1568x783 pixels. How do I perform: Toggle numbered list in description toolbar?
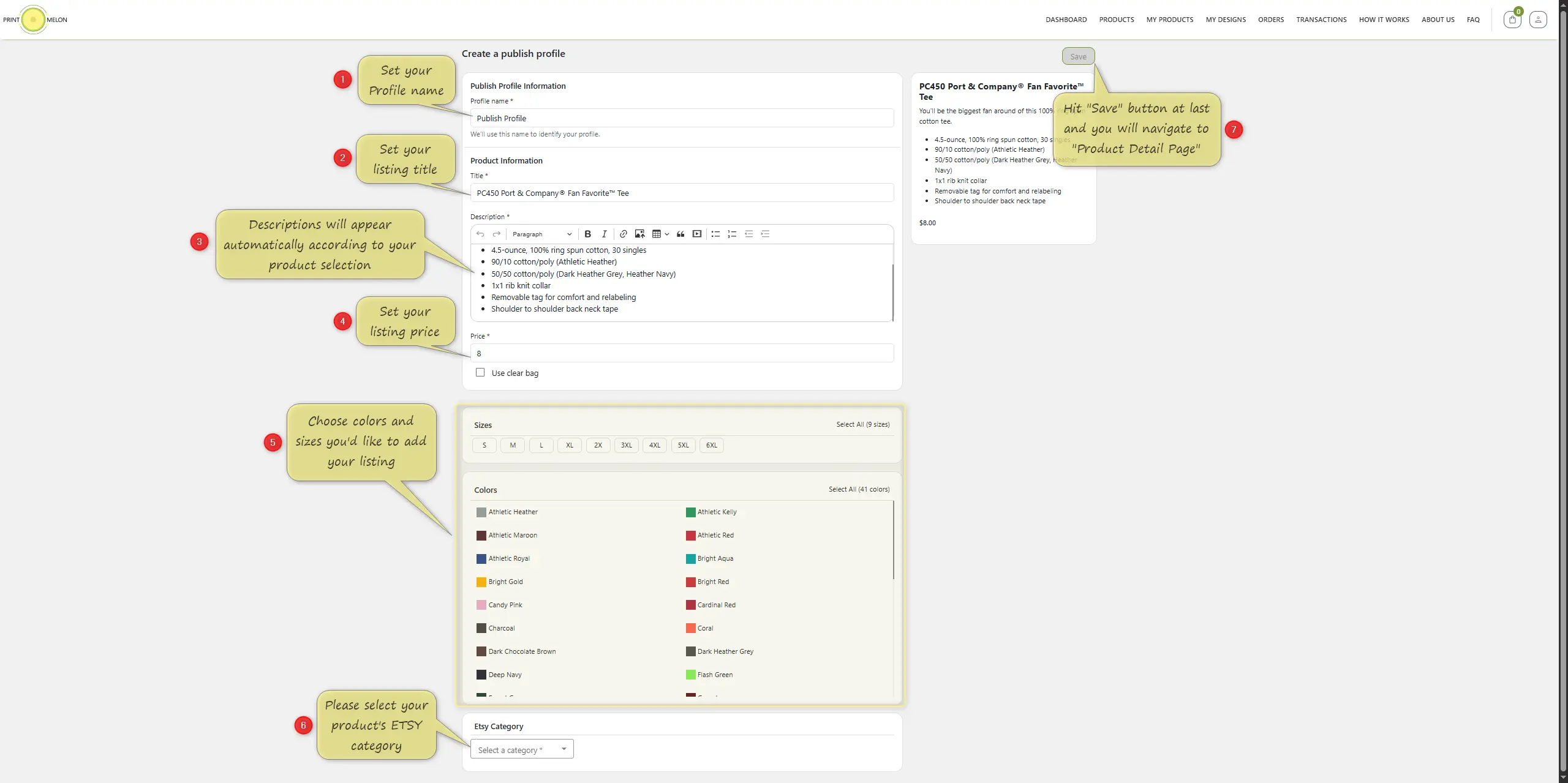[x=732, y=234]
